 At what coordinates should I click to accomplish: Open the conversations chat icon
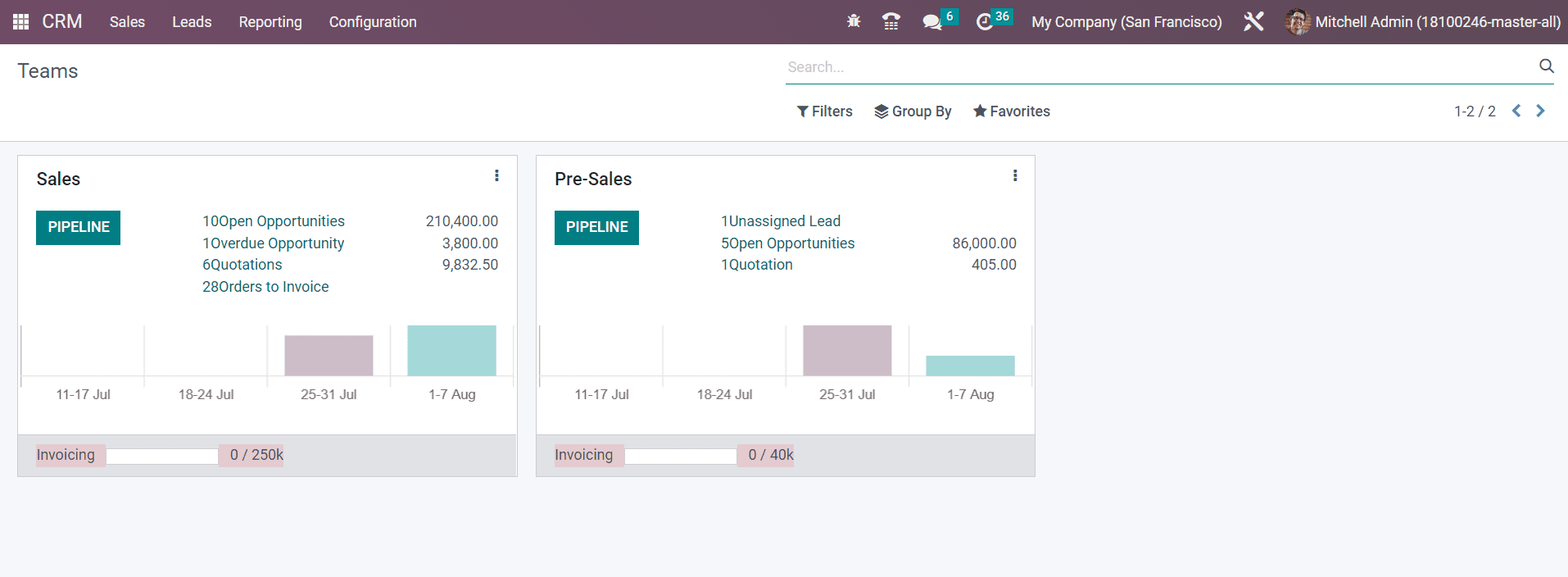[x=932, y=22]
